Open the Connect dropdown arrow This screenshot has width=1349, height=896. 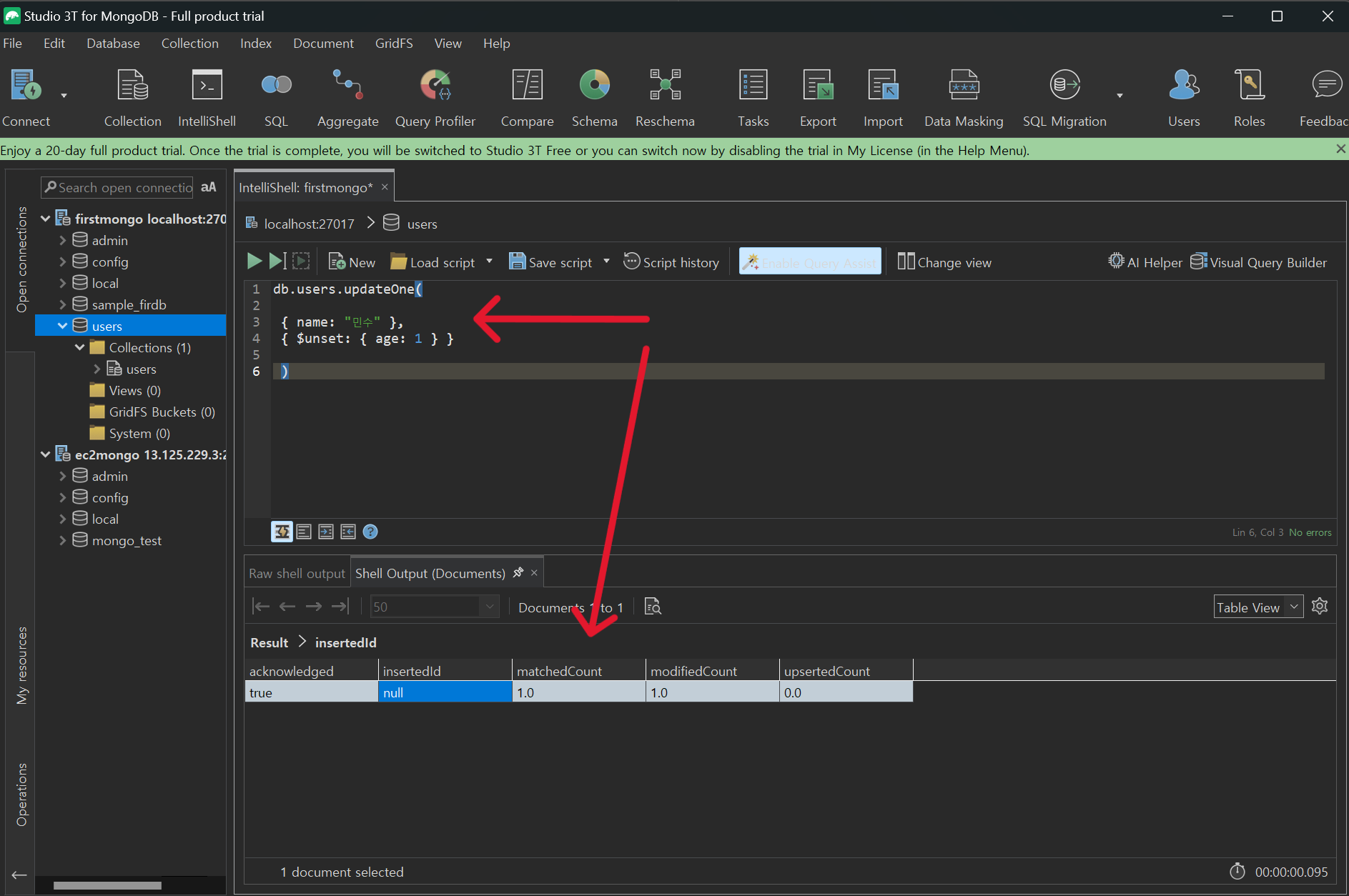coord(64,95)
